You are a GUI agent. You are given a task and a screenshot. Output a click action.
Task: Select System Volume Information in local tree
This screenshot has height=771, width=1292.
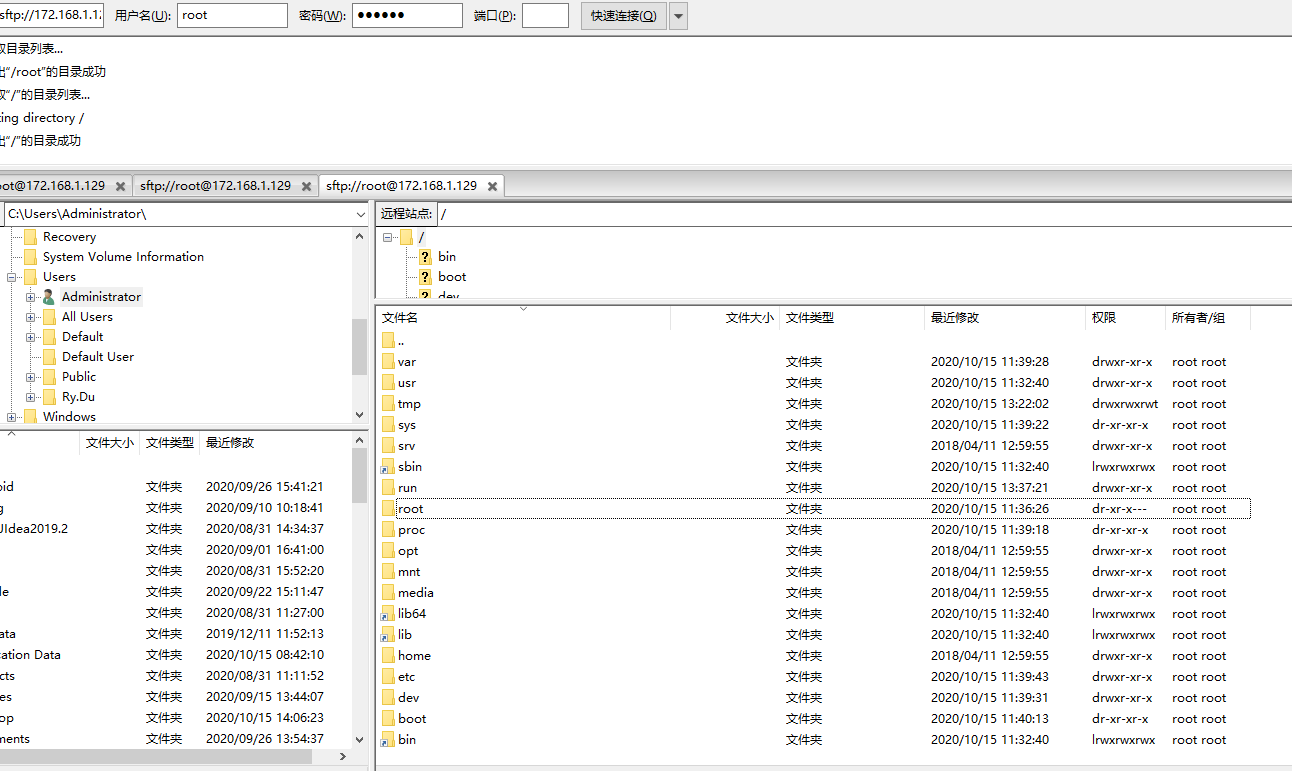123,257
